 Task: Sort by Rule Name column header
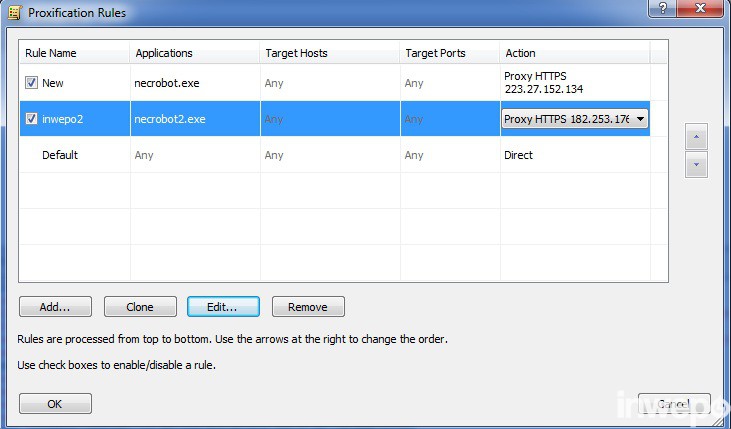pos(74,53)
